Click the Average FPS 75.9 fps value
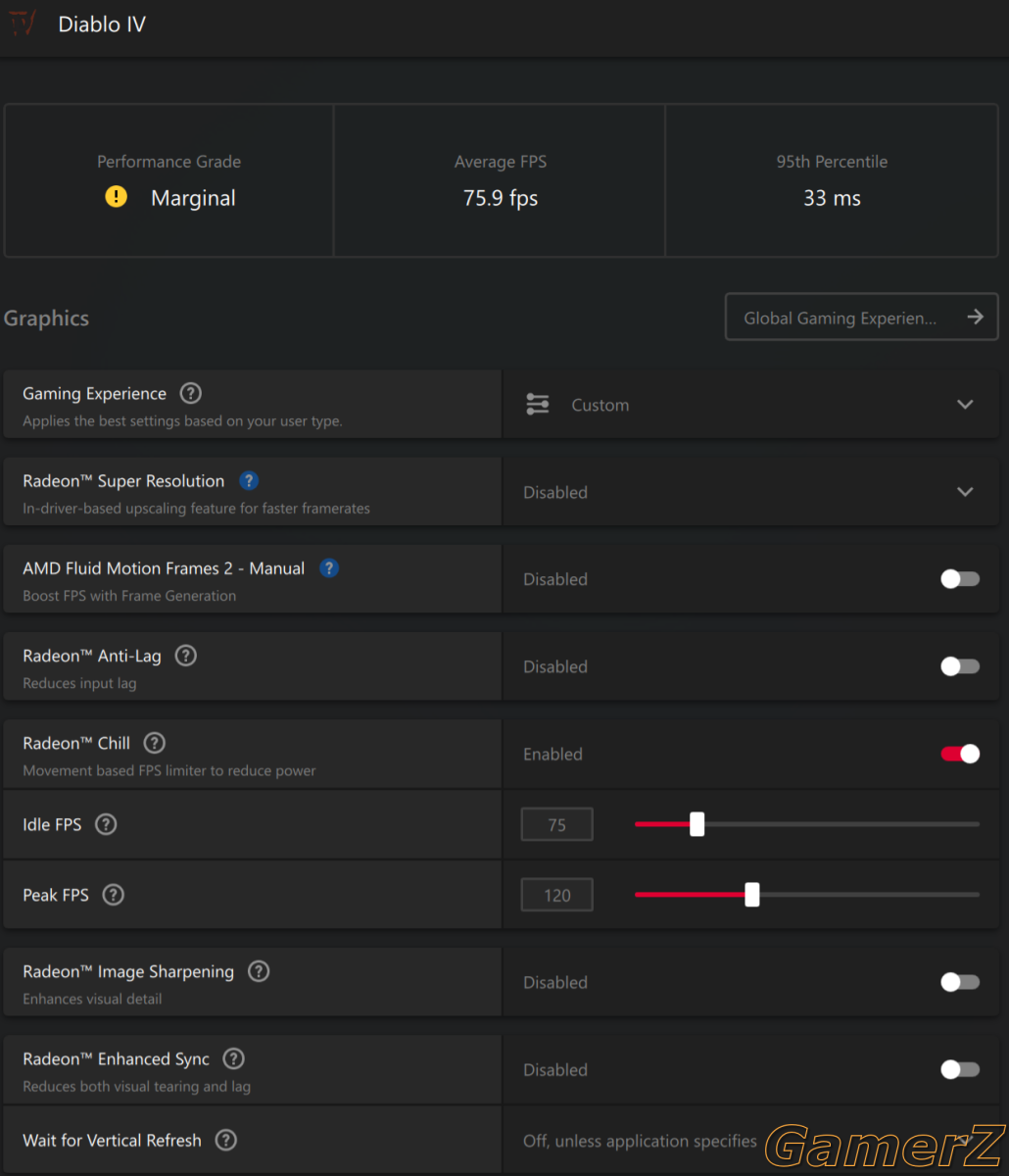Image resolution: width=1009 pixels, height=1176 pixels. click(501, 198)
